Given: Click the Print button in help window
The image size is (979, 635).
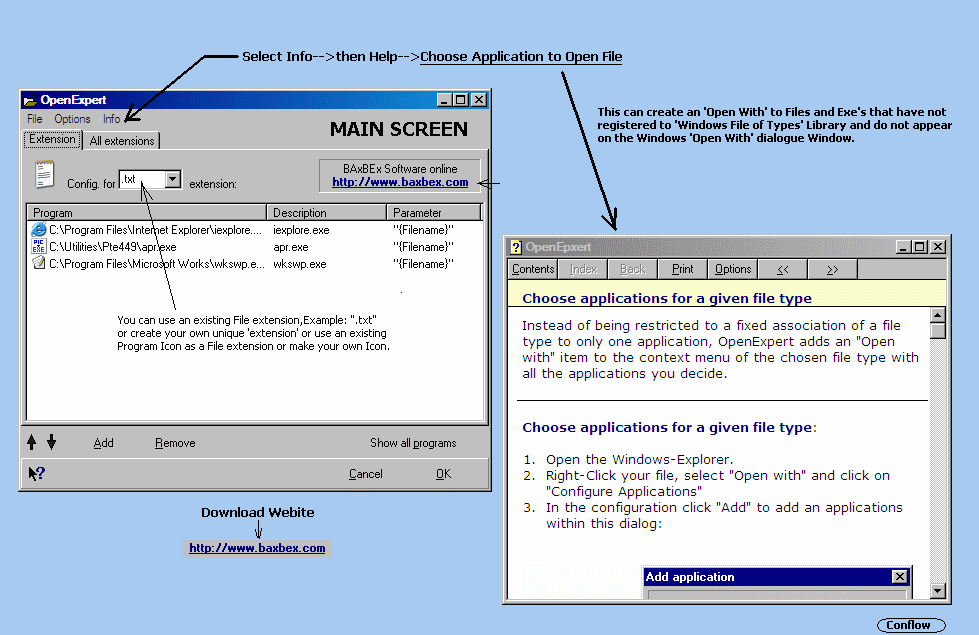Looking at the screenshot, I should tap(682, 269).
